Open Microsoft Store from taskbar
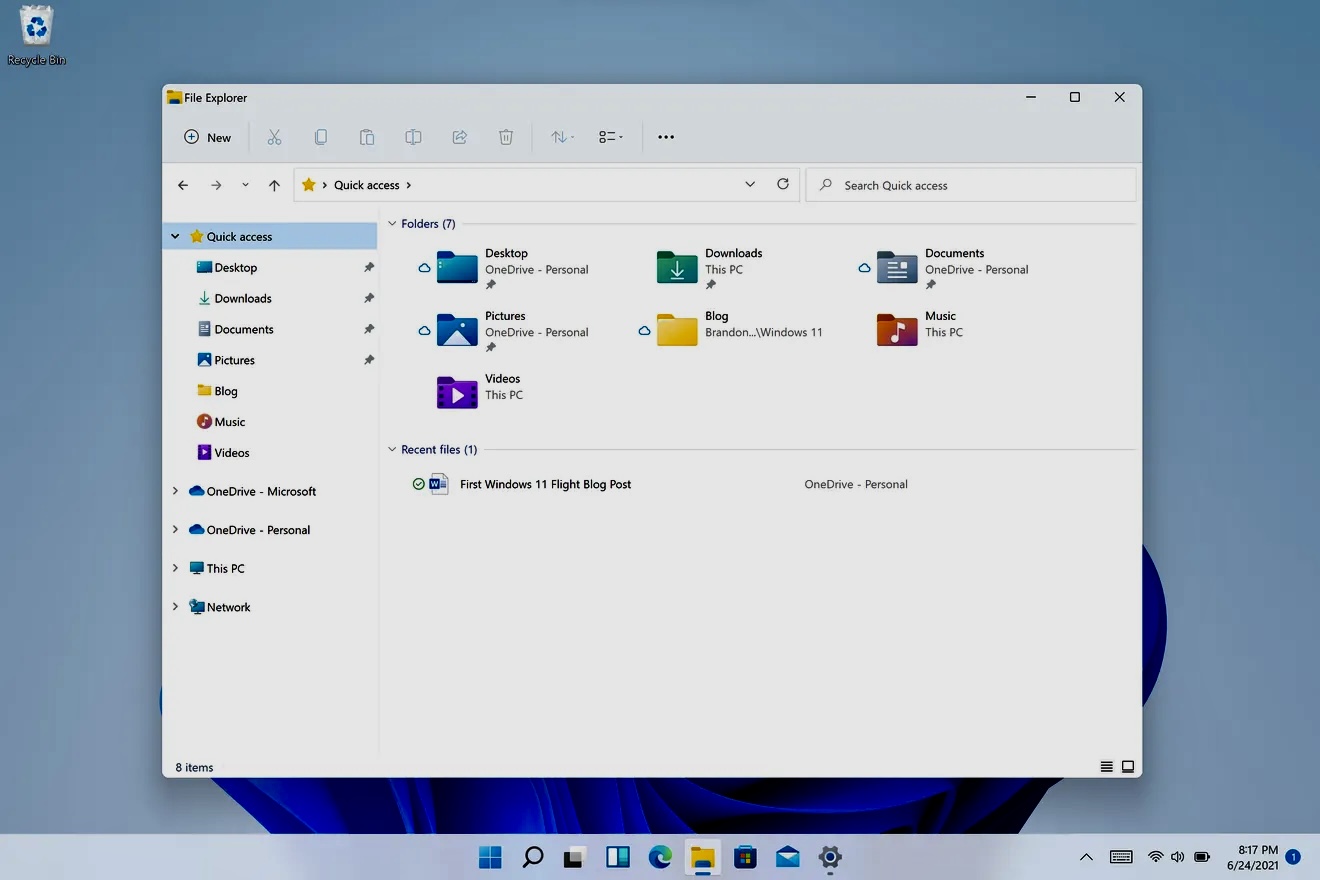Image resolution: width=1320 pixels, height=880 pixels. (x=745, y=857)
